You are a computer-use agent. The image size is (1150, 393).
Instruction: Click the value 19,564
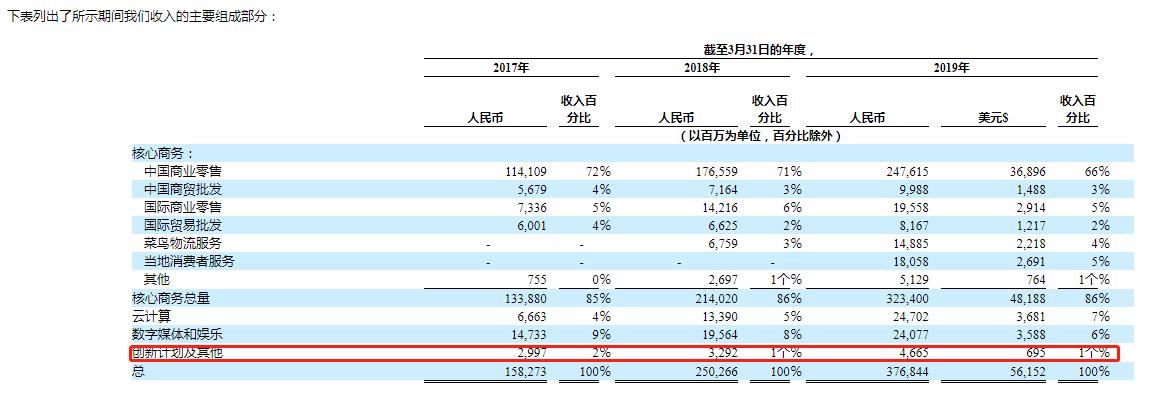tap(719, 334)
